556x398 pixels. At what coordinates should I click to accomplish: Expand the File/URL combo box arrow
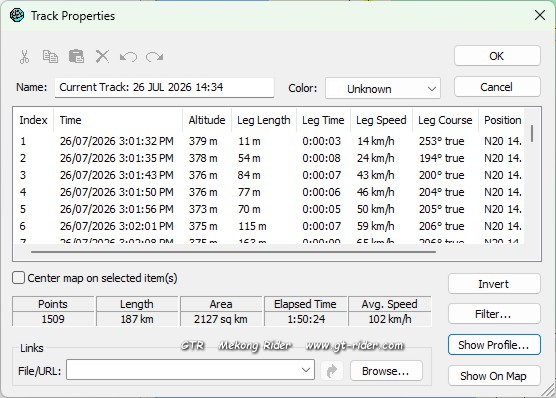[306, 370]
